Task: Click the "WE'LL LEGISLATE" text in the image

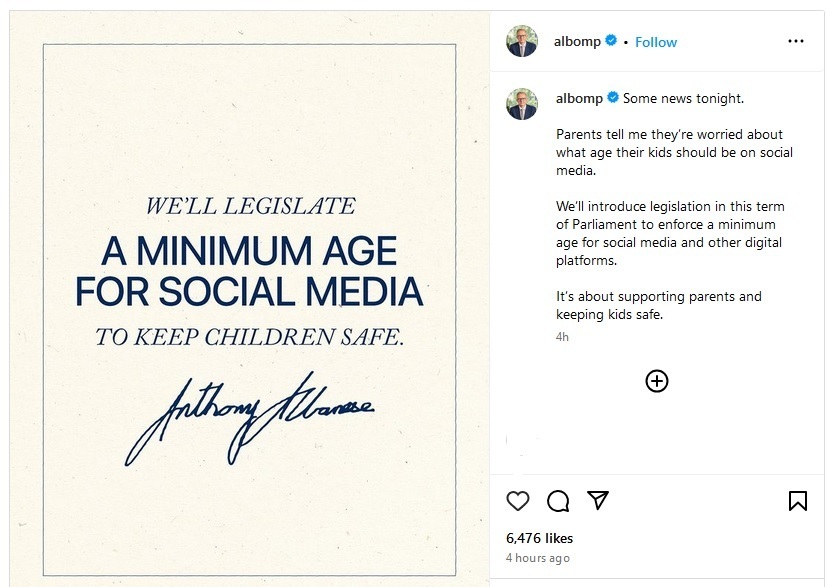Action: click(249, 207)
